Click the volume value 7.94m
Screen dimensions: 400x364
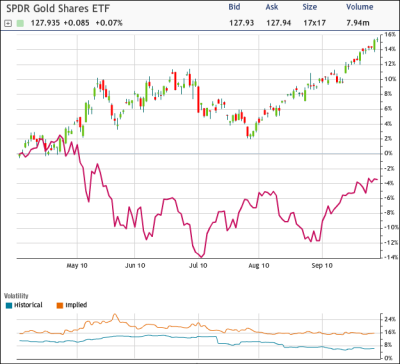point(359,23)
